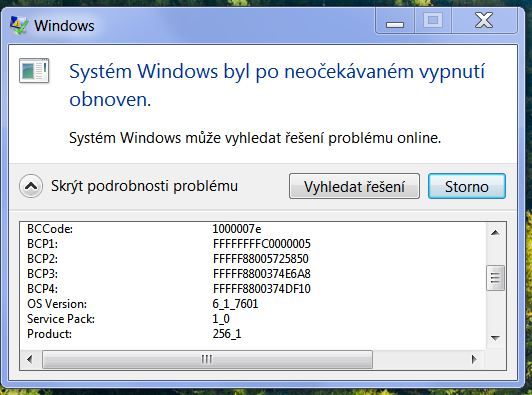Click the 'OS Version:' label
The width and height of the screenshot is (532, 395).
(x=57, y=304)
